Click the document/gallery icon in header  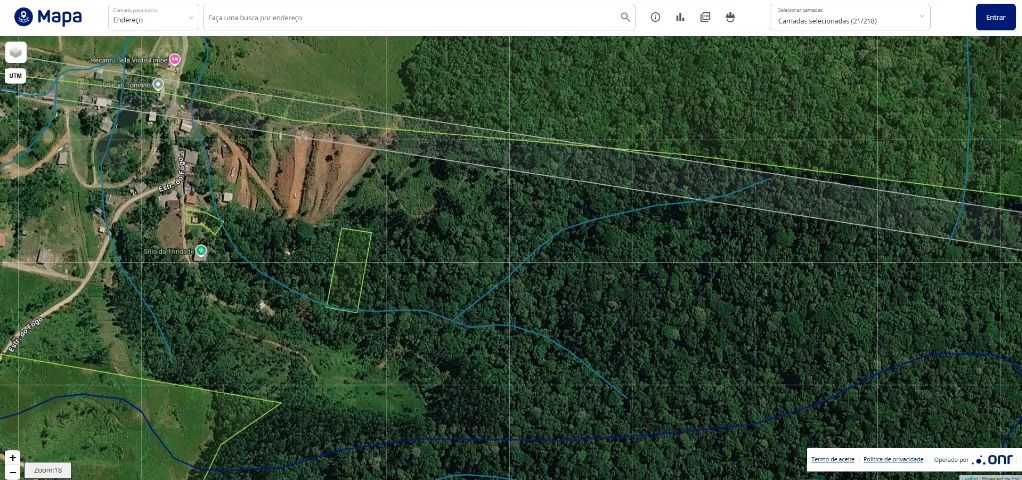(705, 18)
